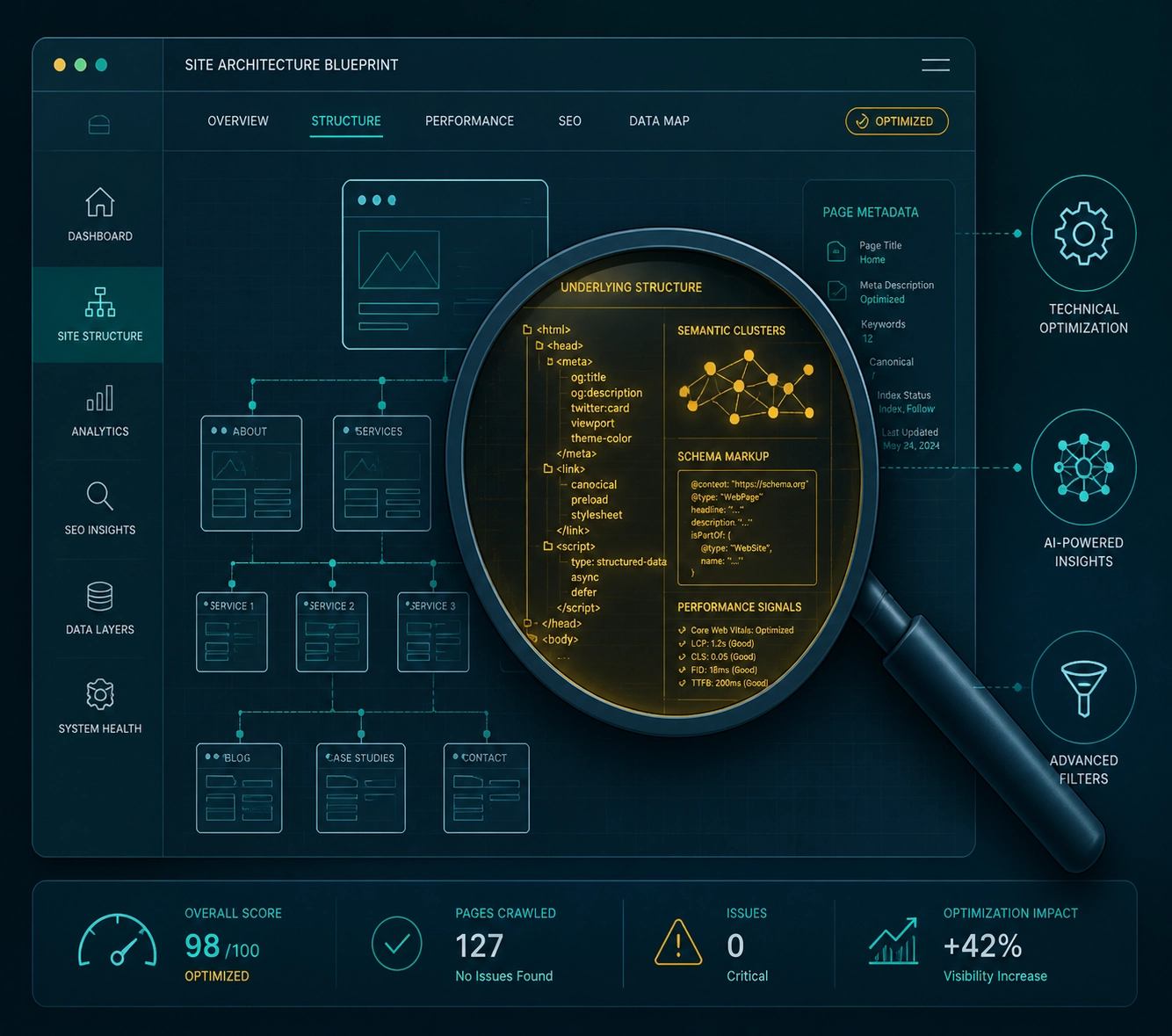The width and height of the screenshot is (1172, 1036).
Task: Open the Data Layers database icon
Action: click(x=100, y=596)
